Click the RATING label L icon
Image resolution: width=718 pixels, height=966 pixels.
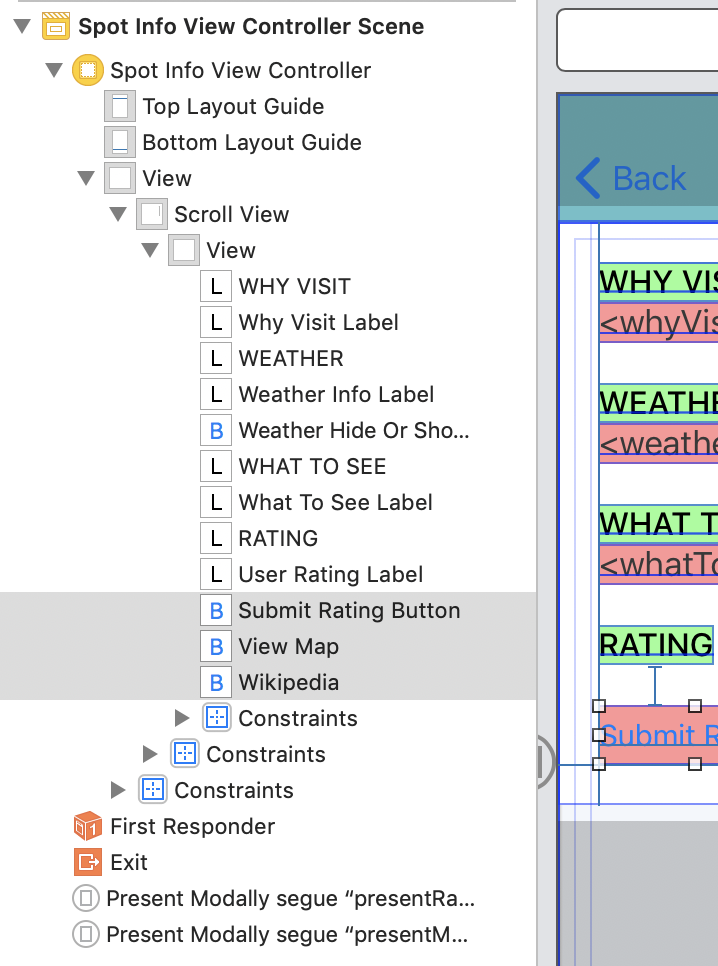click(216, 538)
